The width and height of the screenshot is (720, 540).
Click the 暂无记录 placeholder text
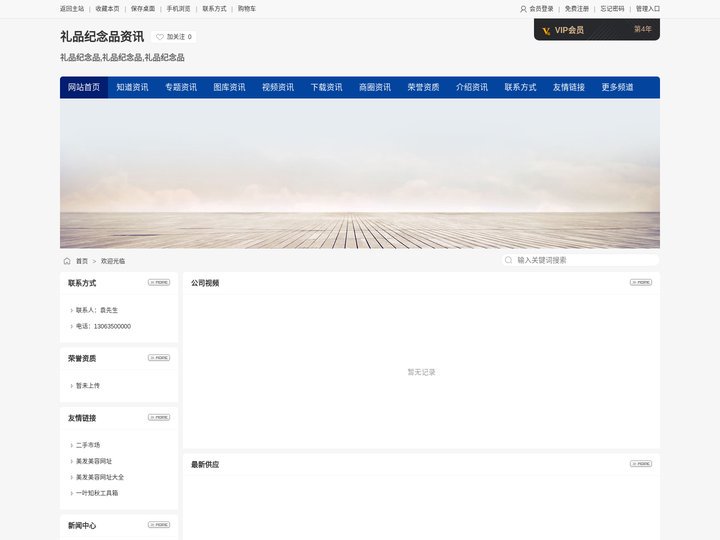pyautogui.click(x=421, y=372)
